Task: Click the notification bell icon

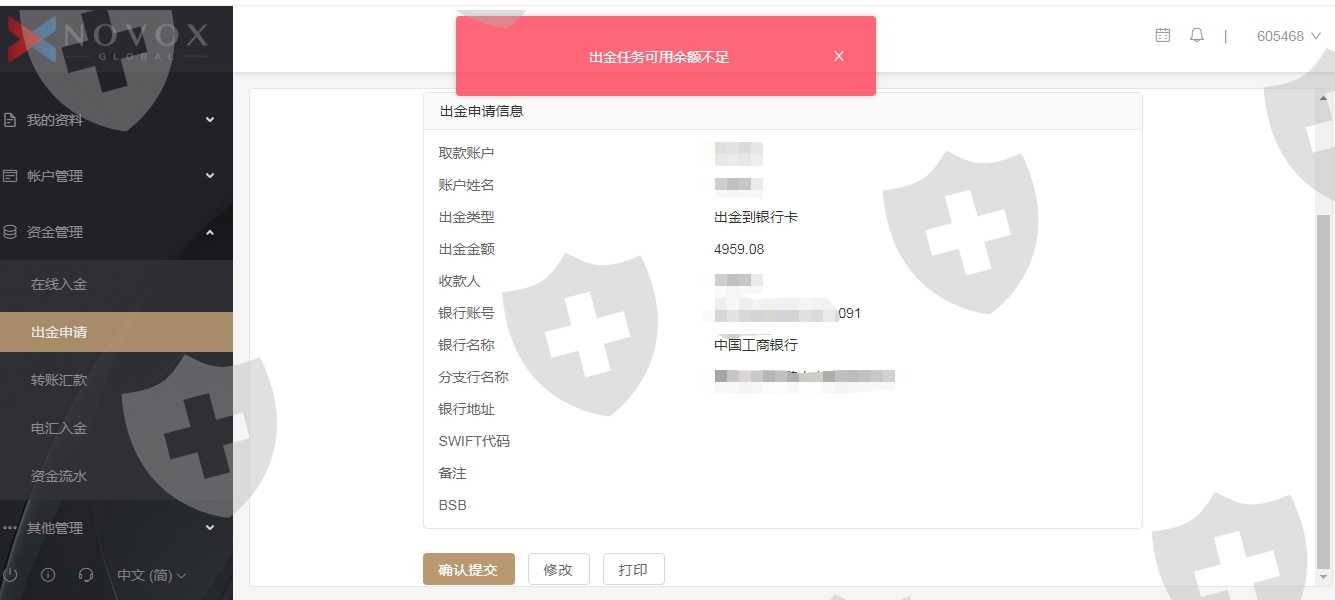Action: coord(1197,35)
